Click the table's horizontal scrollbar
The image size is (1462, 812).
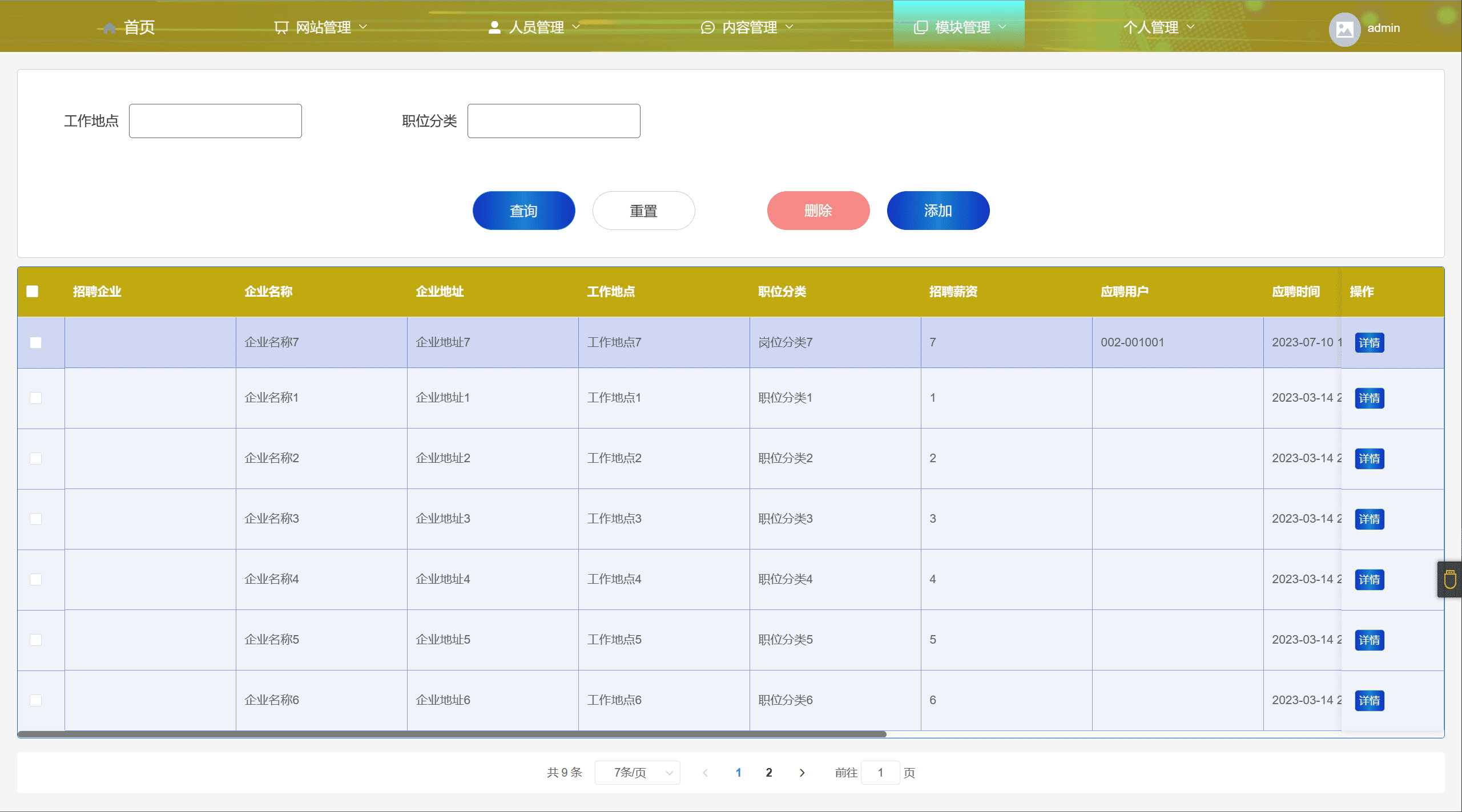click(x=451, y=734)
